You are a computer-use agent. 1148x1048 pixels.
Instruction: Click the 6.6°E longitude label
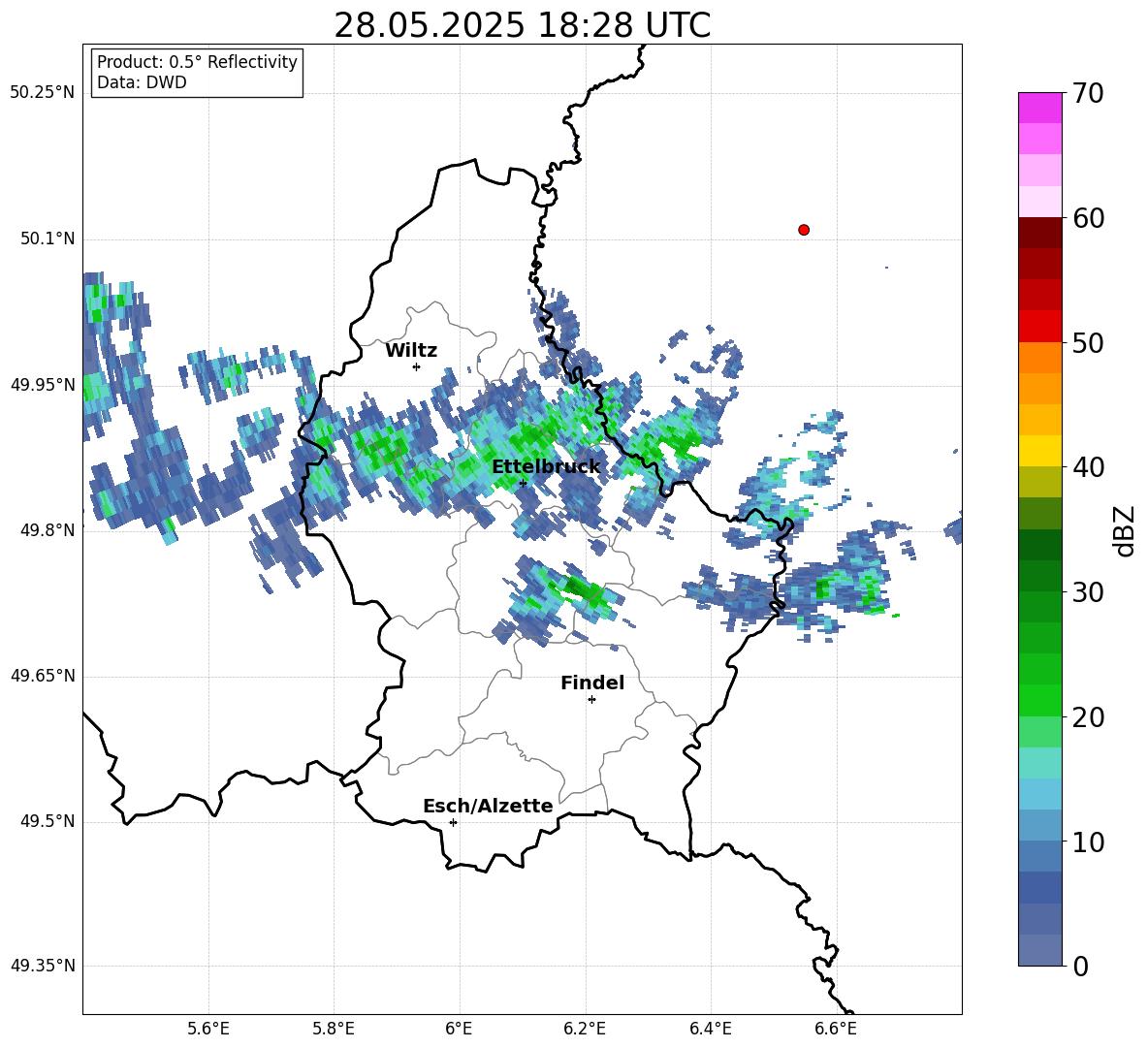point(836,1029)
